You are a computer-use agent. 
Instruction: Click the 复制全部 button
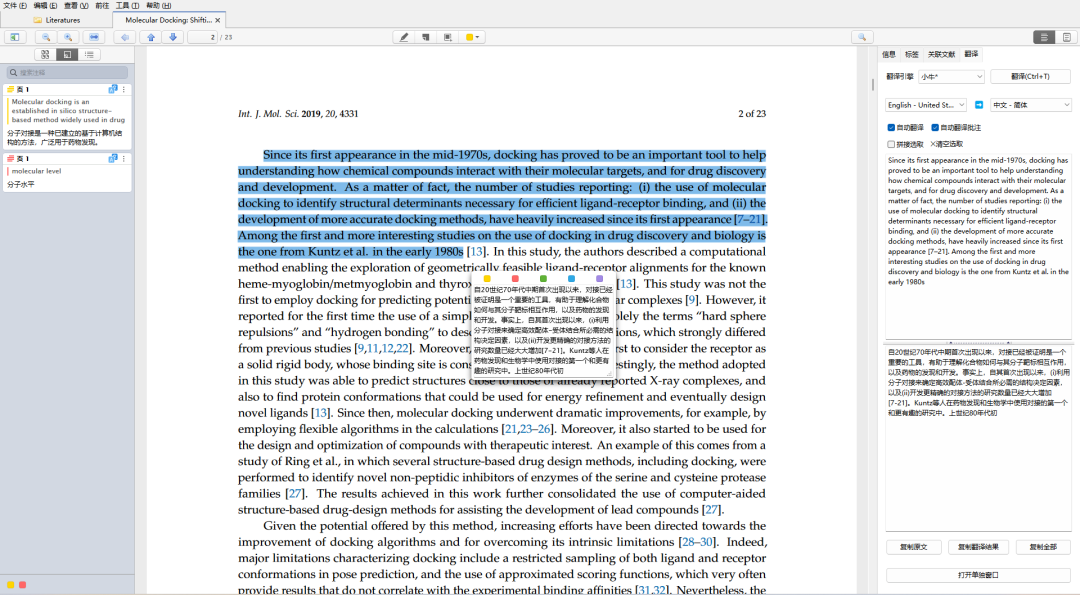coord(1043,547)
